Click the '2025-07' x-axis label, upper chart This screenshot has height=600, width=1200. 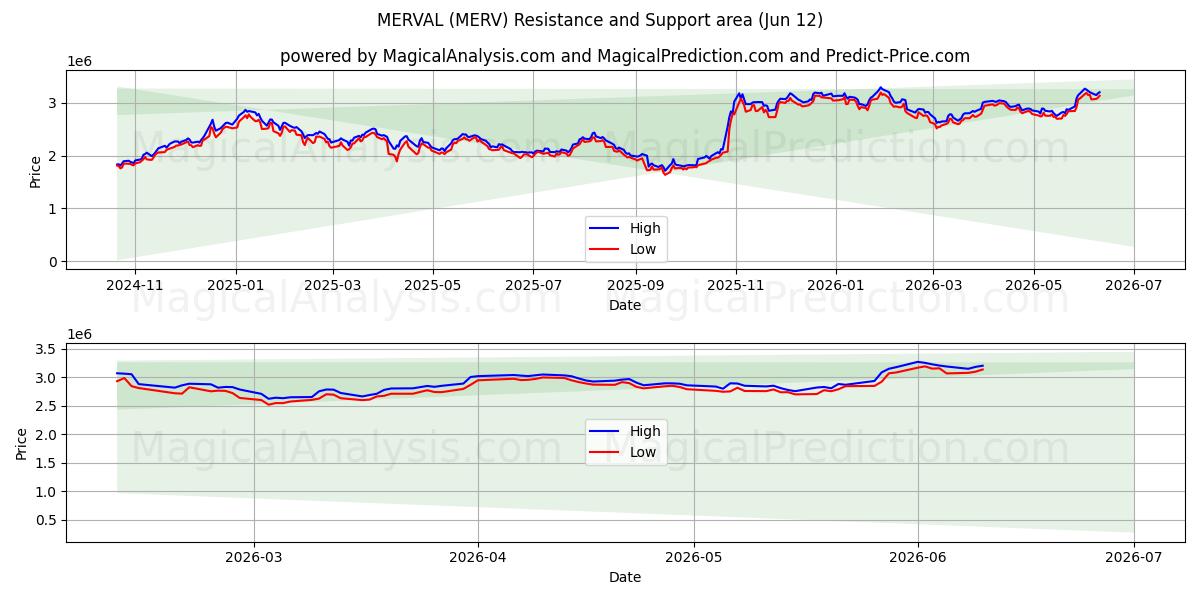point(533,285)
